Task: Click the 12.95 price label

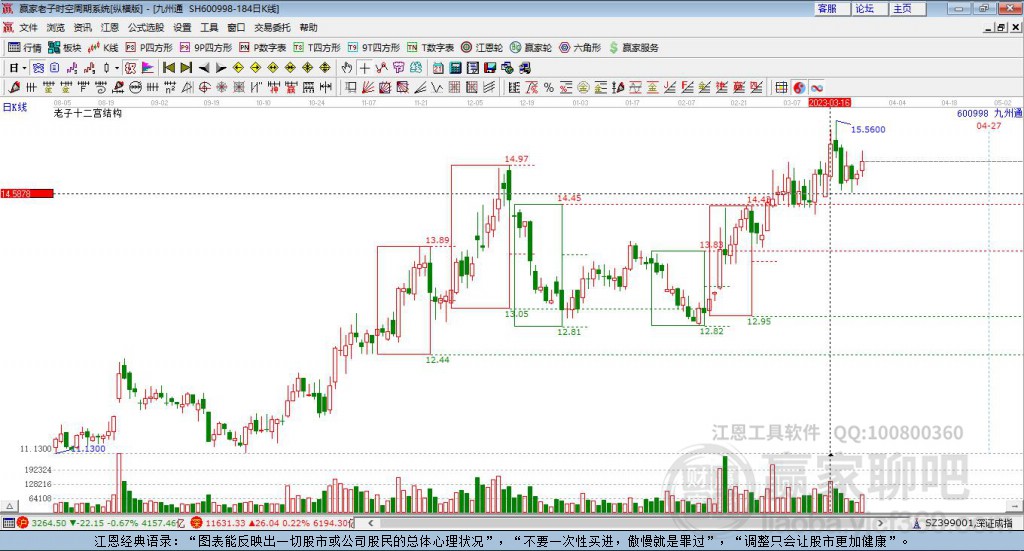Action: pyautogui.click(x=759, y=321)
